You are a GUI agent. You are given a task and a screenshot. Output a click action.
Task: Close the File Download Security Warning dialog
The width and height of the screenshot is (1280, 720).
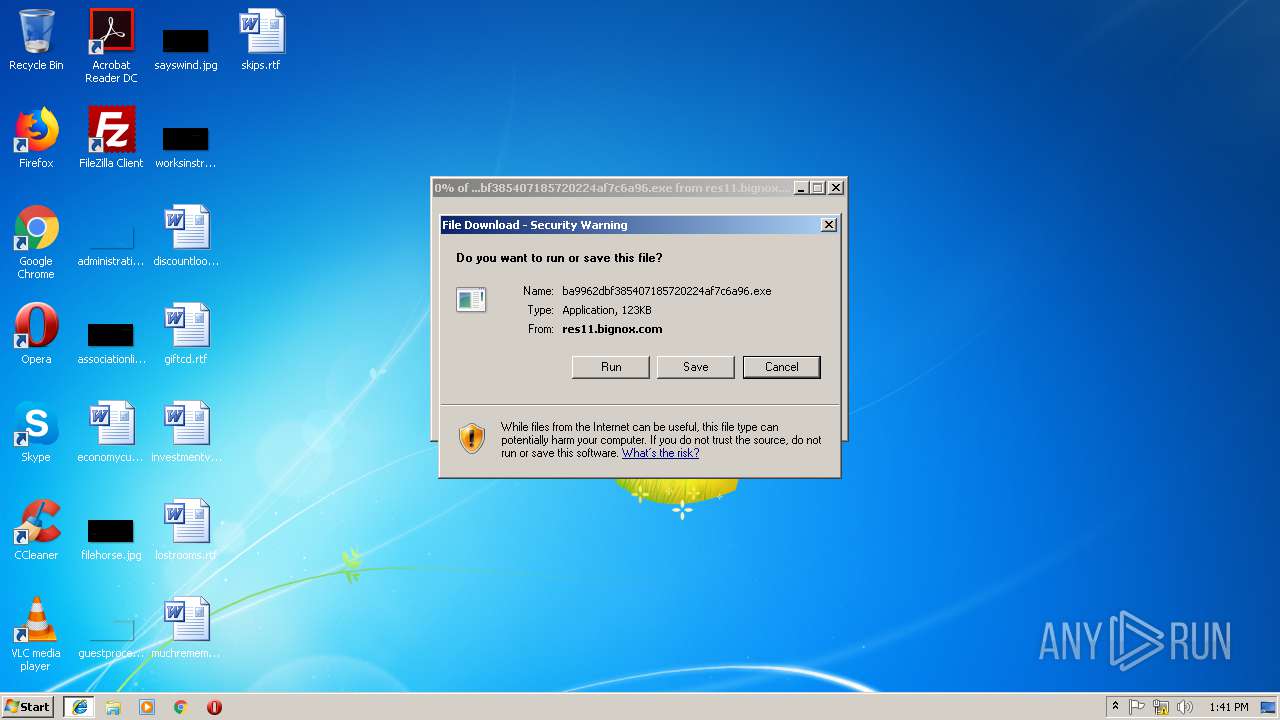[829, 225]
